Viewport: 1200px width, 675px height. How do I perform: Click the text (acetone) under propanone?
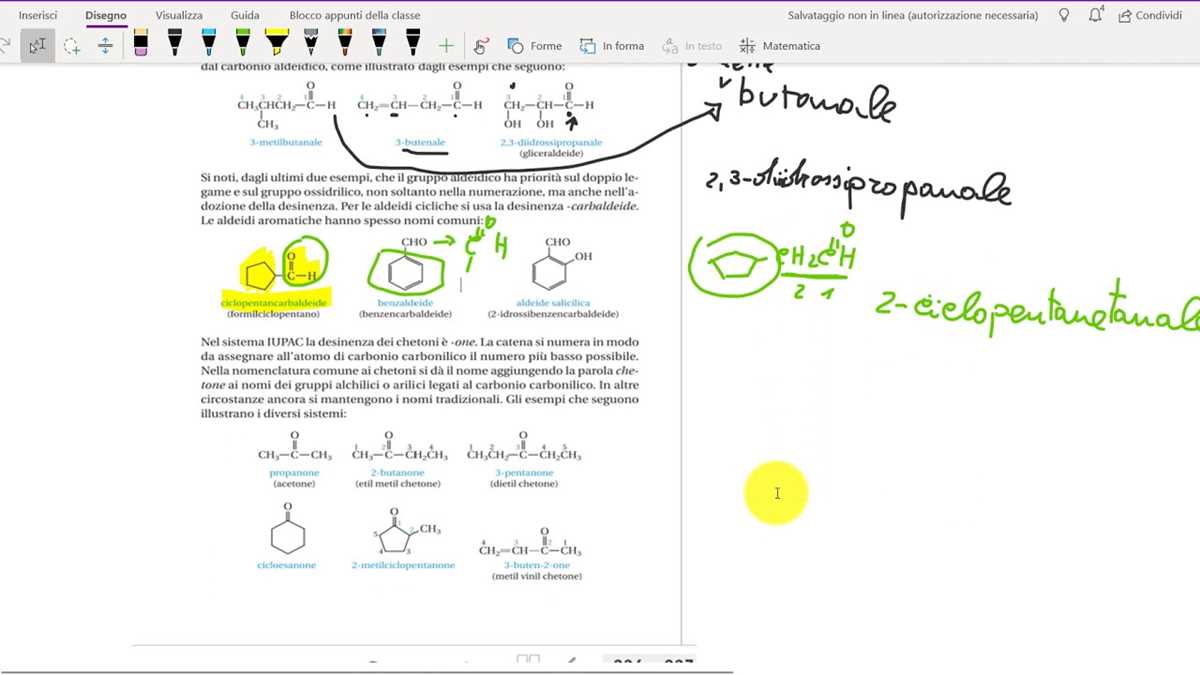point(294,484)
